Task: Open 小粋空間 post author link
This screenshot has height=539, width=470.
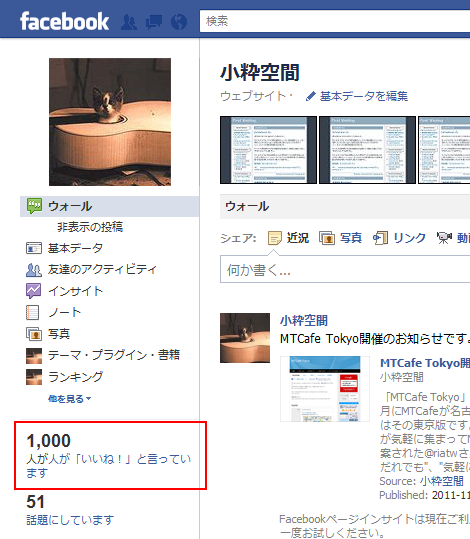Action: tap(304, 320)
